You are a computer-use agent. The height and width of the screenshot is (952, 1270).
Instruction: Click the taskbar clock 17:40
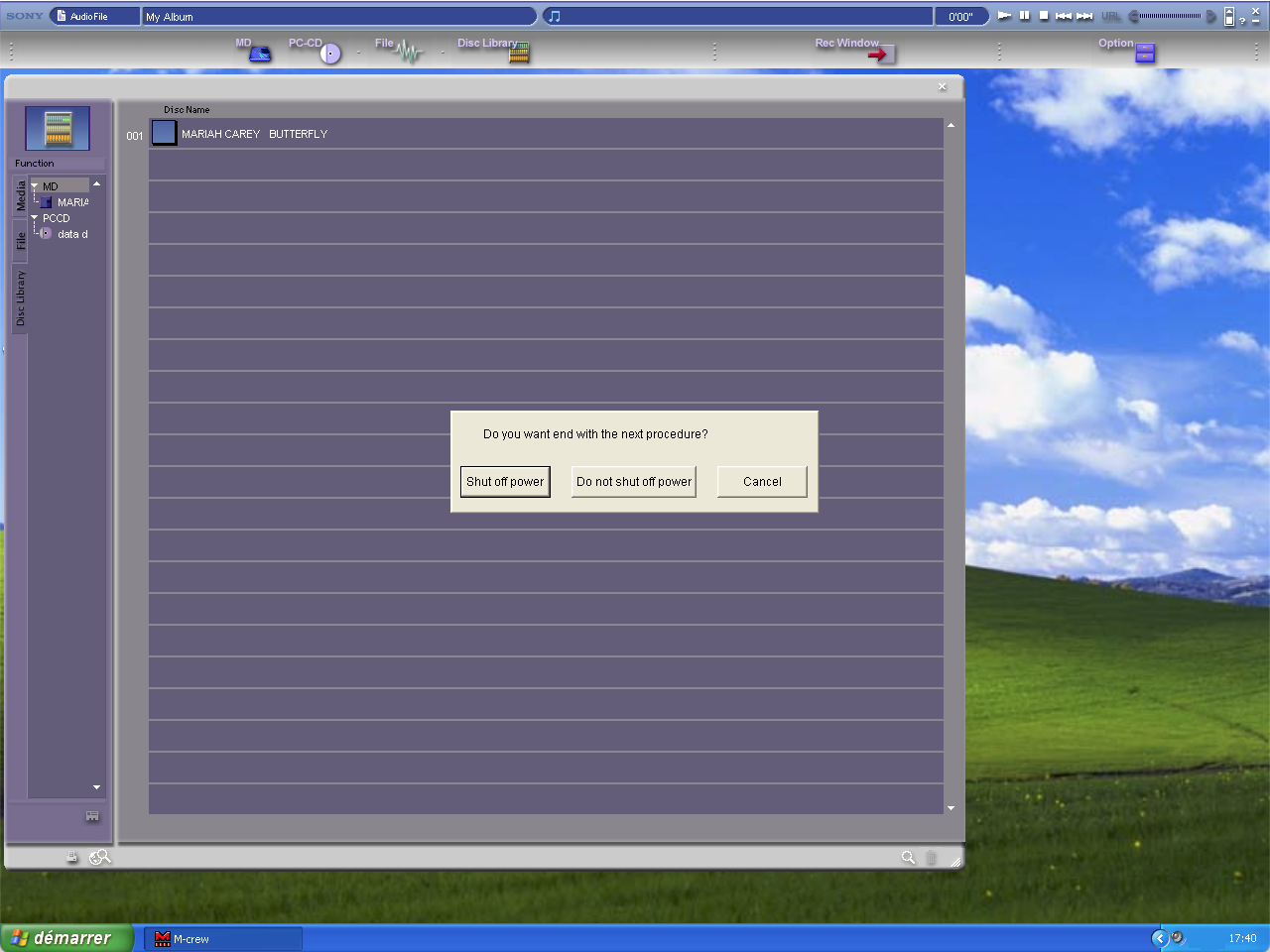coord(1242,938)
